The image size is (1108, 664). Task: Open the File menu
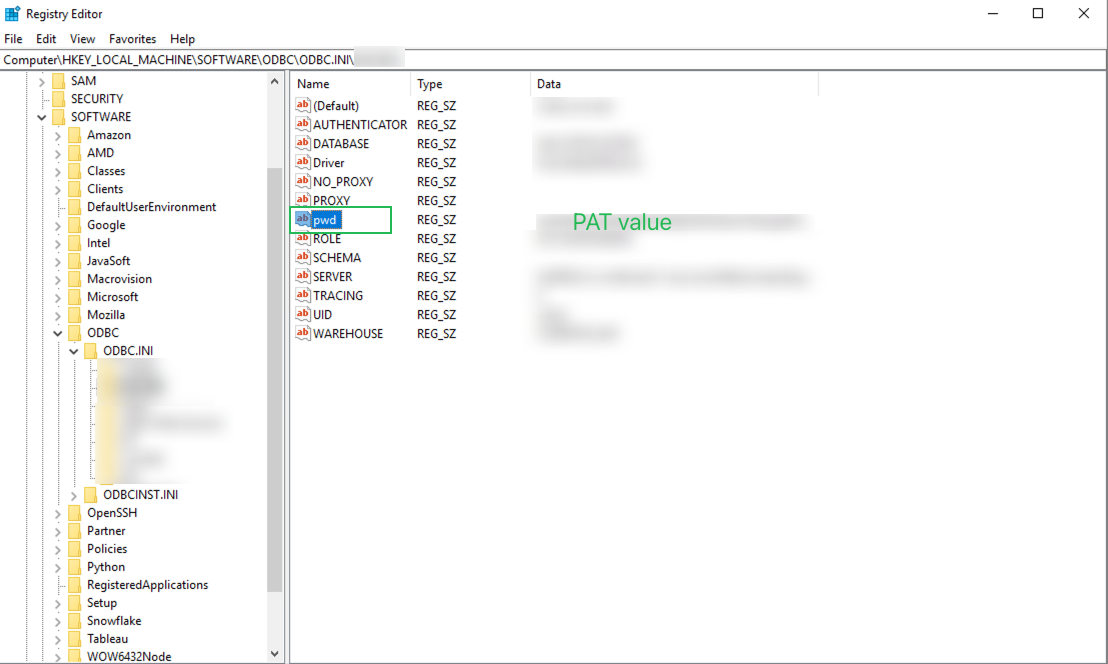tap(13, 38)
